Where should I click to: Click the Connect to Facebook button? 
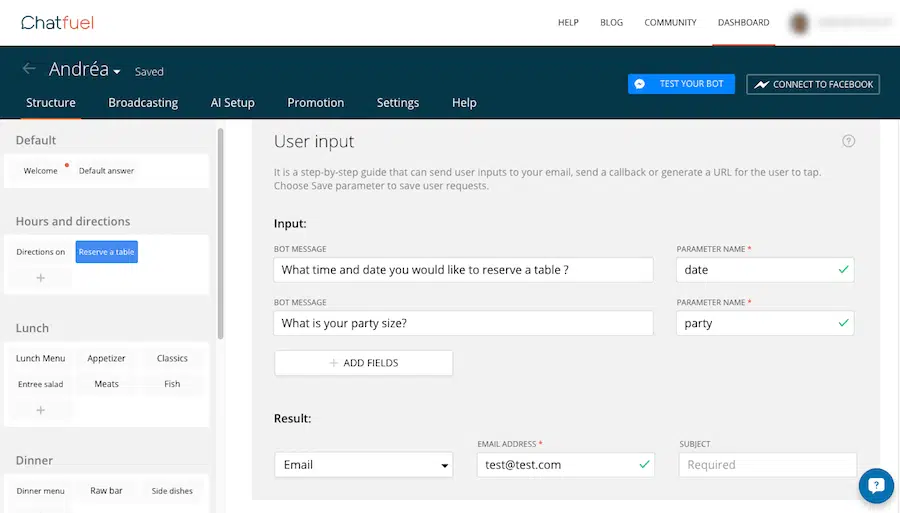(812, 84)
